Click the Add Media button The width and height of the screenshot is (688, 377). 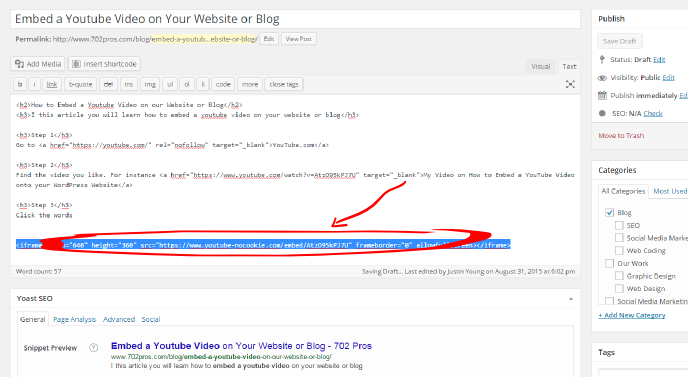[38, 64]
